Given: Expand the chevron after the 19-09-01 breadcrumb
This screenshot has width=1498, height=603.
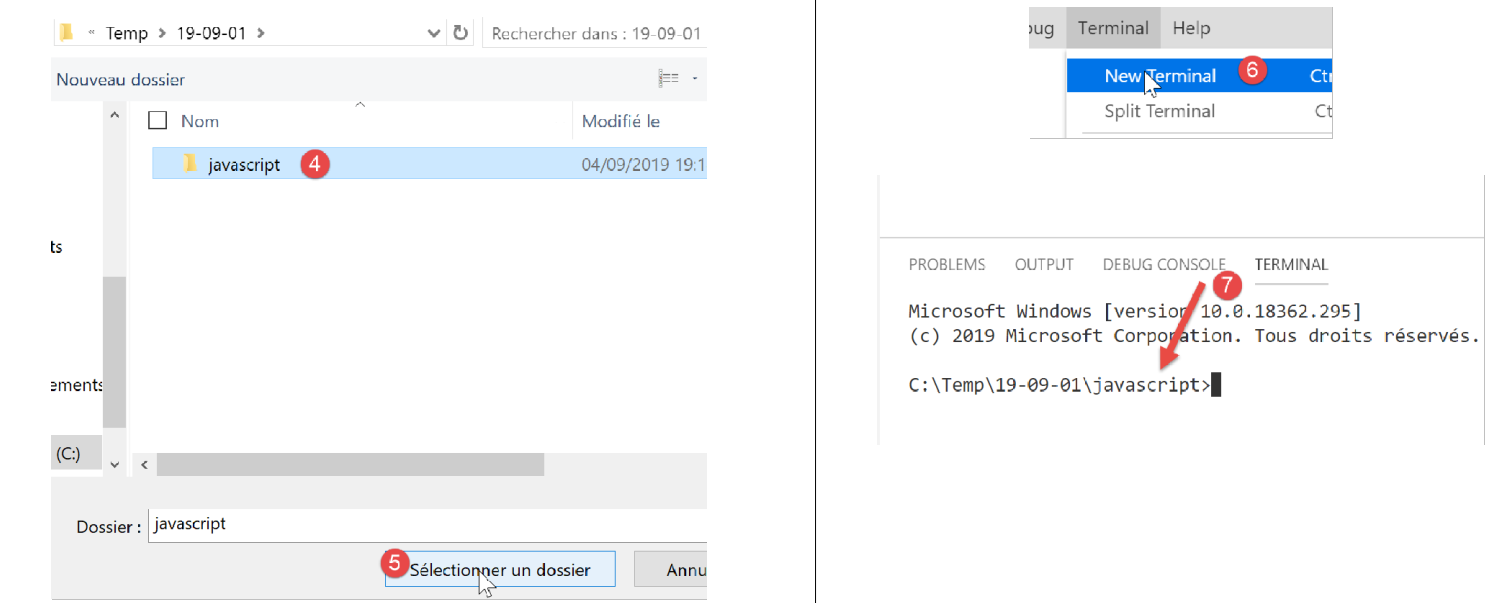Looking at the screenshot, I should pos(261,33).
